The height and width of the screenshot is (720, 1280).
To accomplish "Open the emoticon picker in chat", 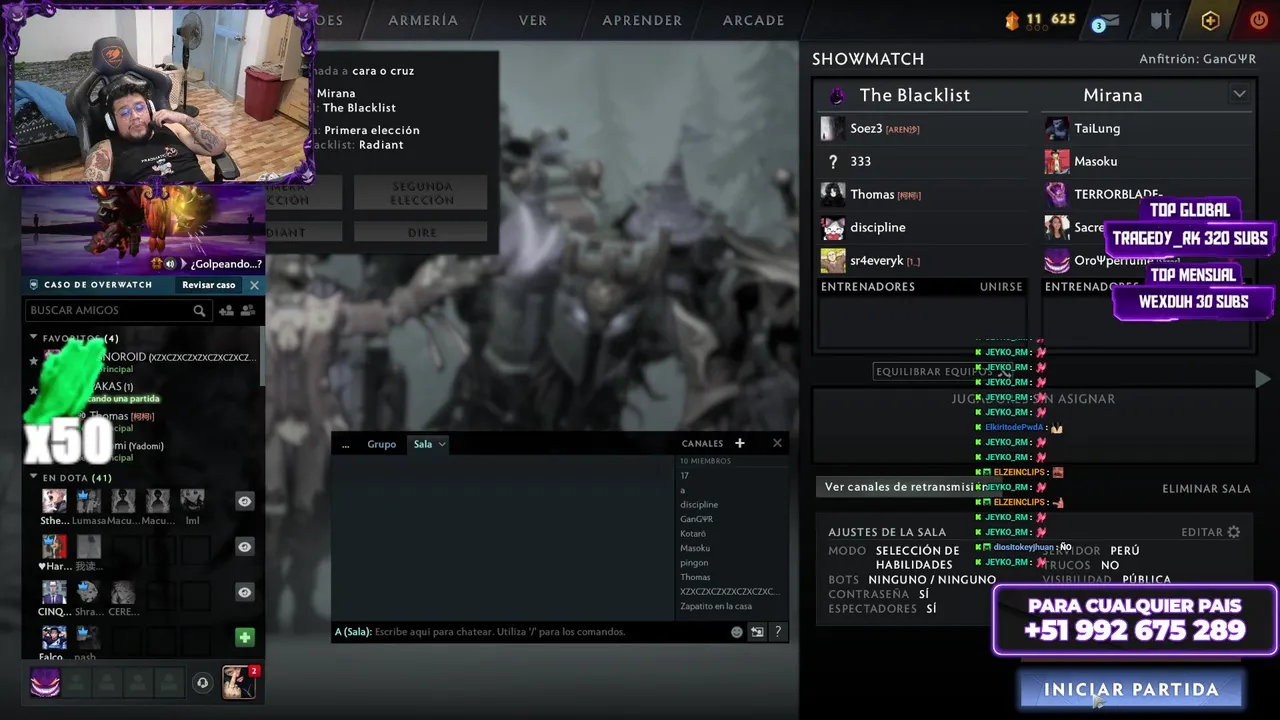I will coord(737,632).
